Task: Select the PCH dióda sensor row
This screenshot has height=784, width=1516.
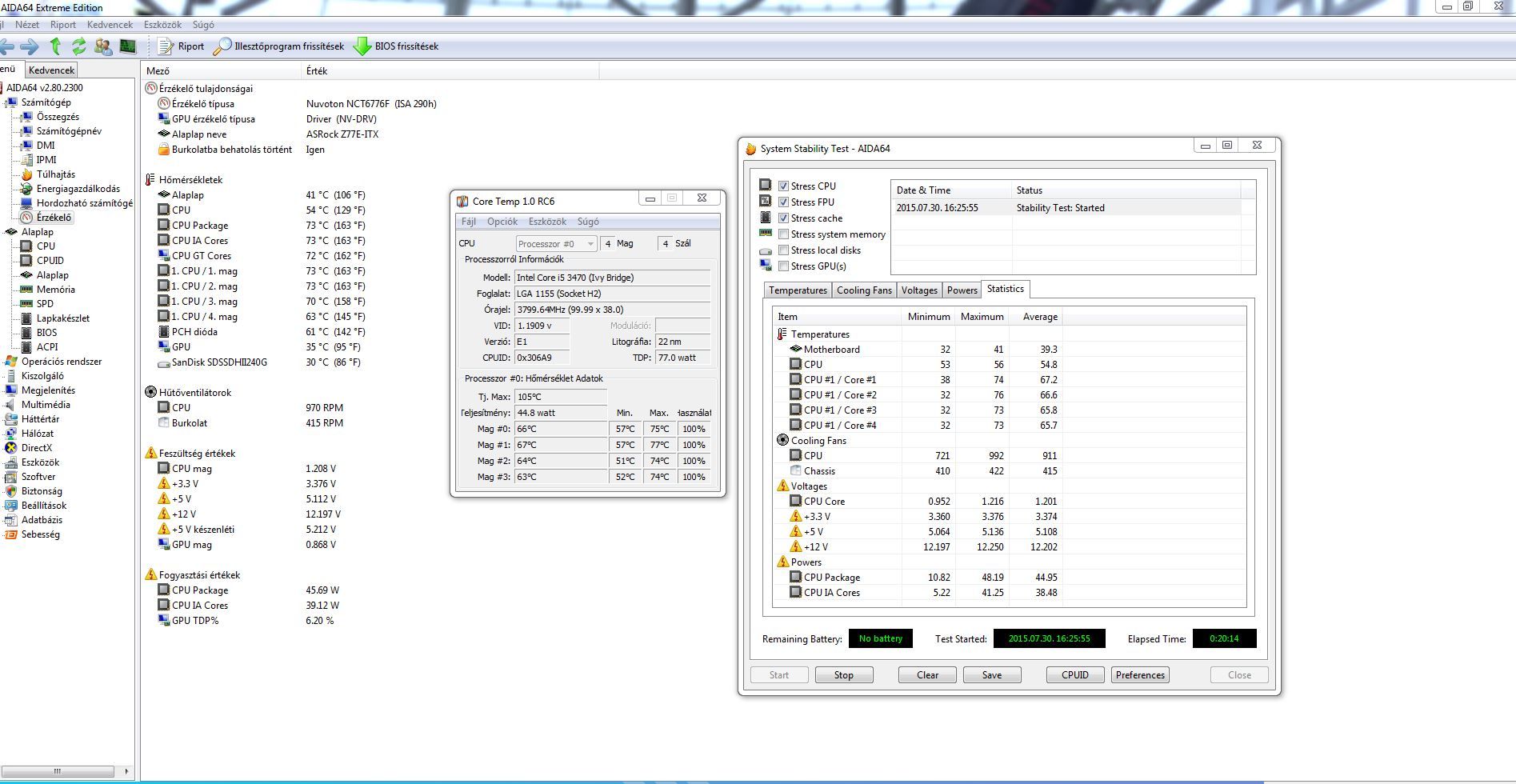Action: point(262,332)
